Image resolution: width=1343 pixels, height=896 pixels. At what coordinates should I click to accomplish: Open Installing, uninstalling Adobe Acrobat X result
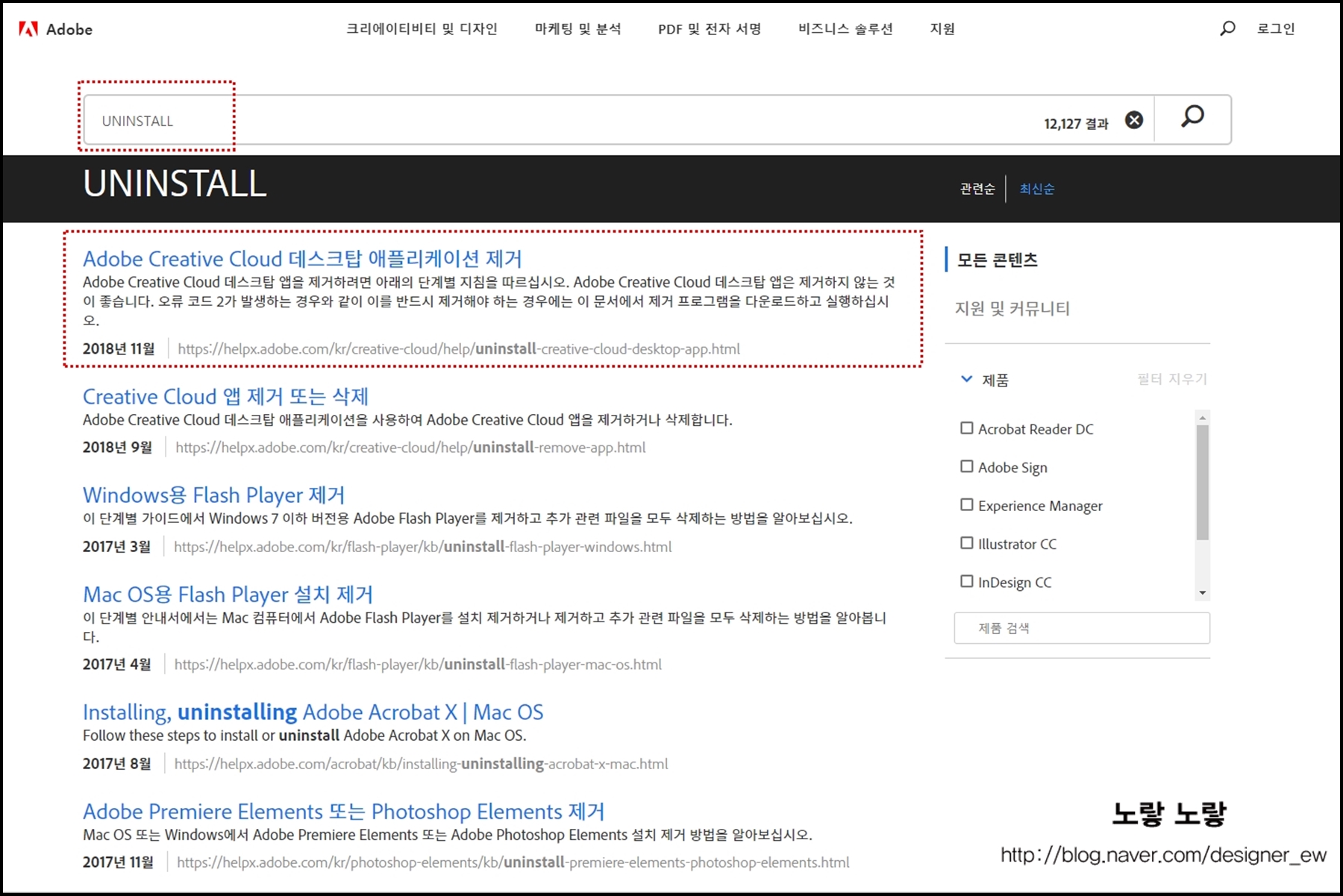(x=313, y=712)
